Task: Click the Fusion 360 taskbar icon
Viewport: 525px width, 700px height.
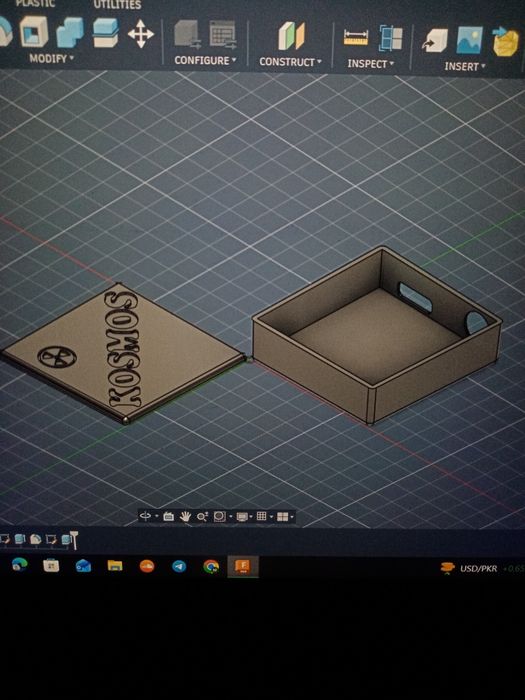Action: click(x=243, y=567)
